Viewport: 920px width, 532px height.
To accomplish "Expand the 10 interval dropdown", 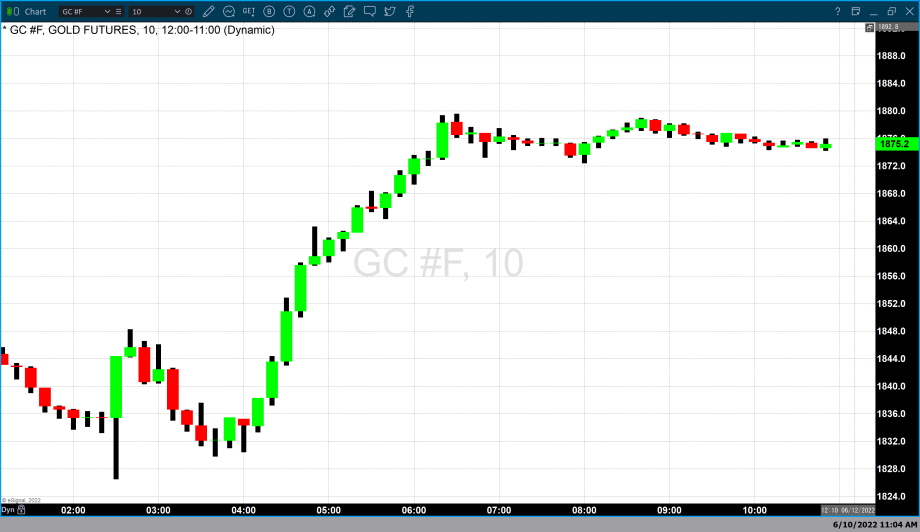I will pyautogui.click(x=178, y=11).
